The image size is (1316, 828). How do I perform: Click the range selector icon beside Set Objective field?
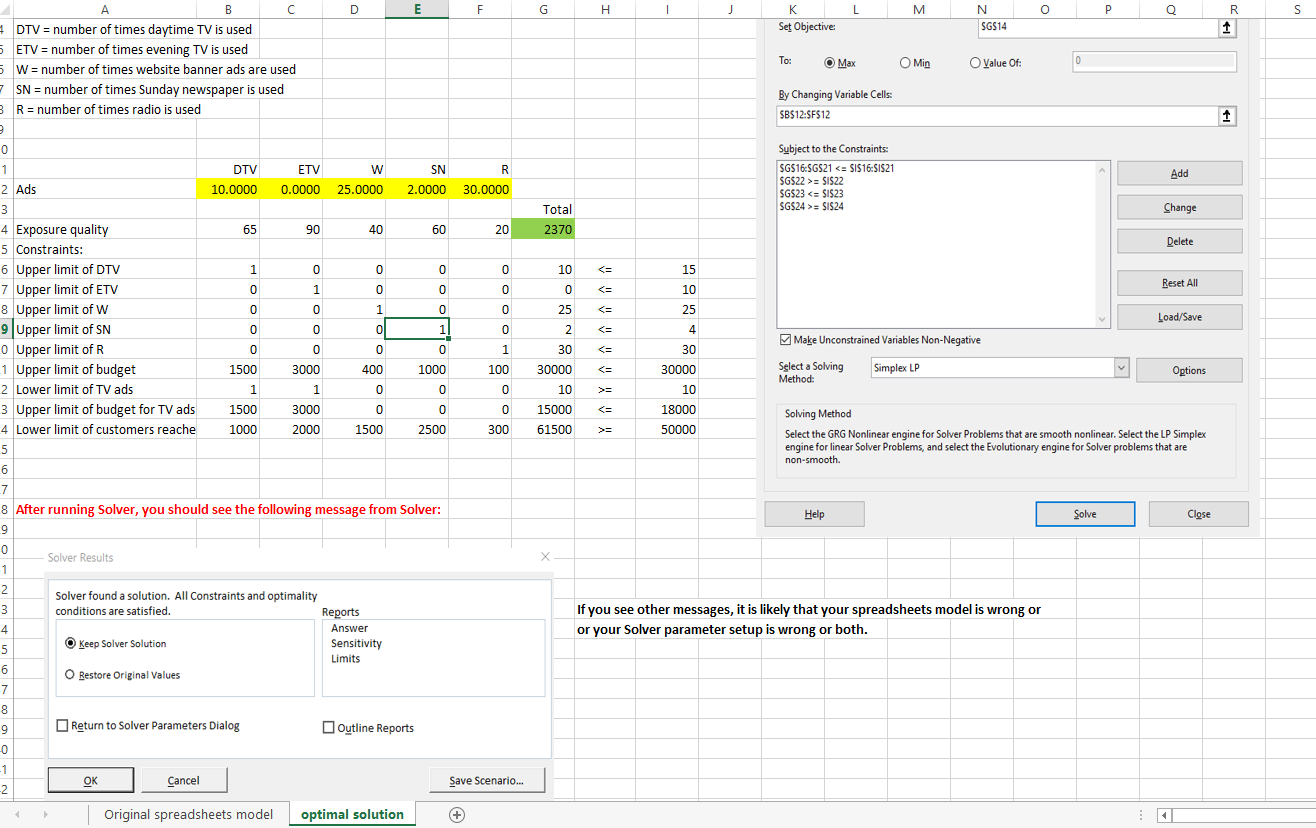1228,27
